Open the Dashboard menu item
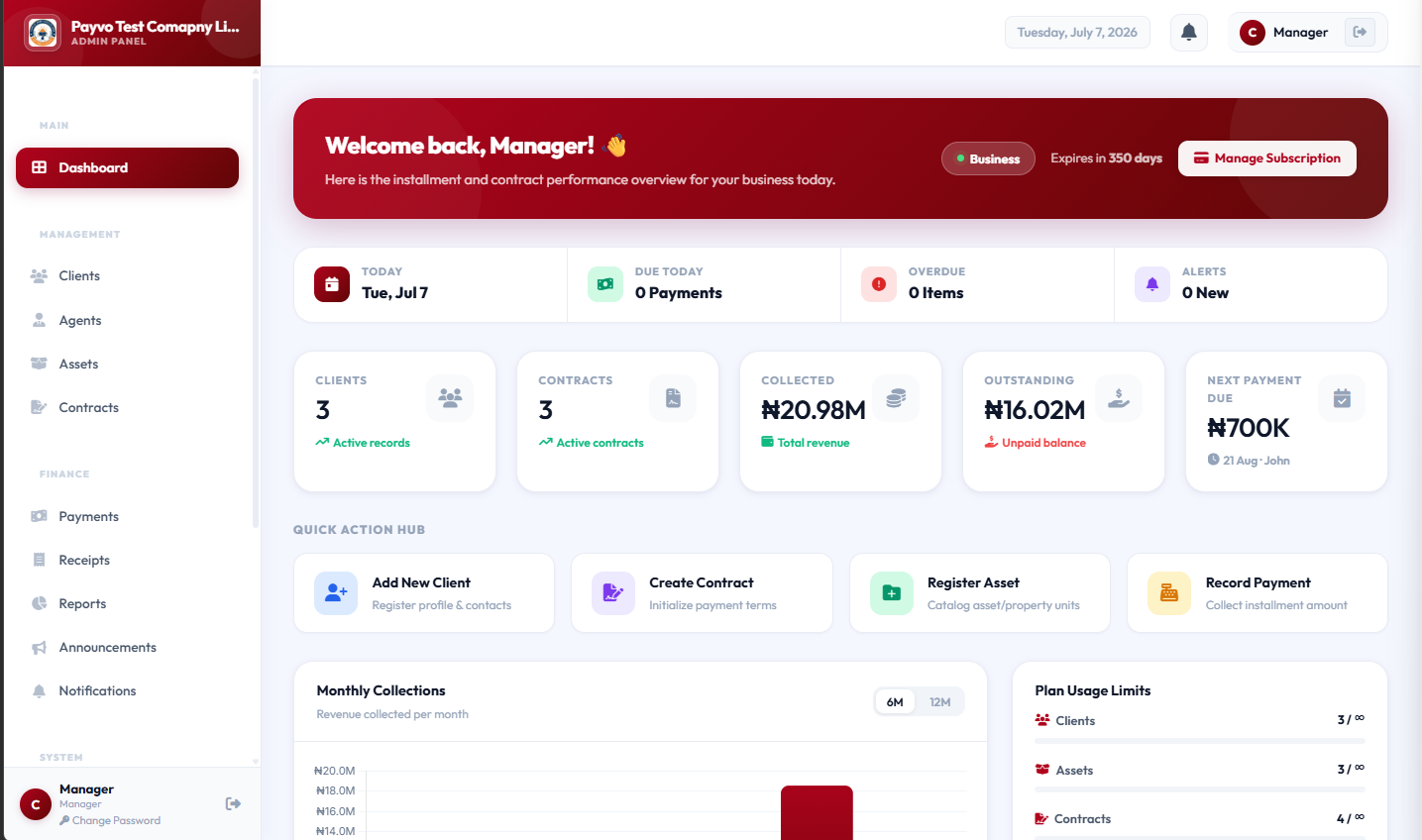Screen dimensions: 1422x840 tap(127, 167)
